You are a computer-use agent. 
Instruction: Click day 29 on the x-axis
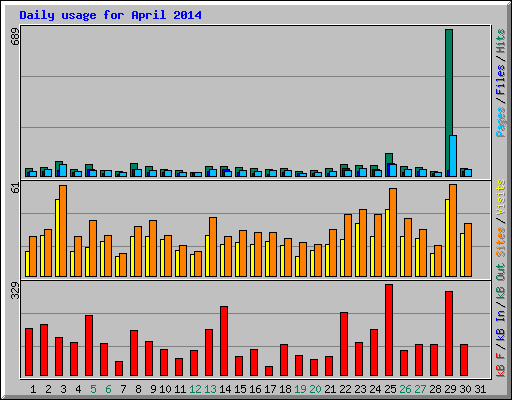pyautogui.click(x=450, y=389)
